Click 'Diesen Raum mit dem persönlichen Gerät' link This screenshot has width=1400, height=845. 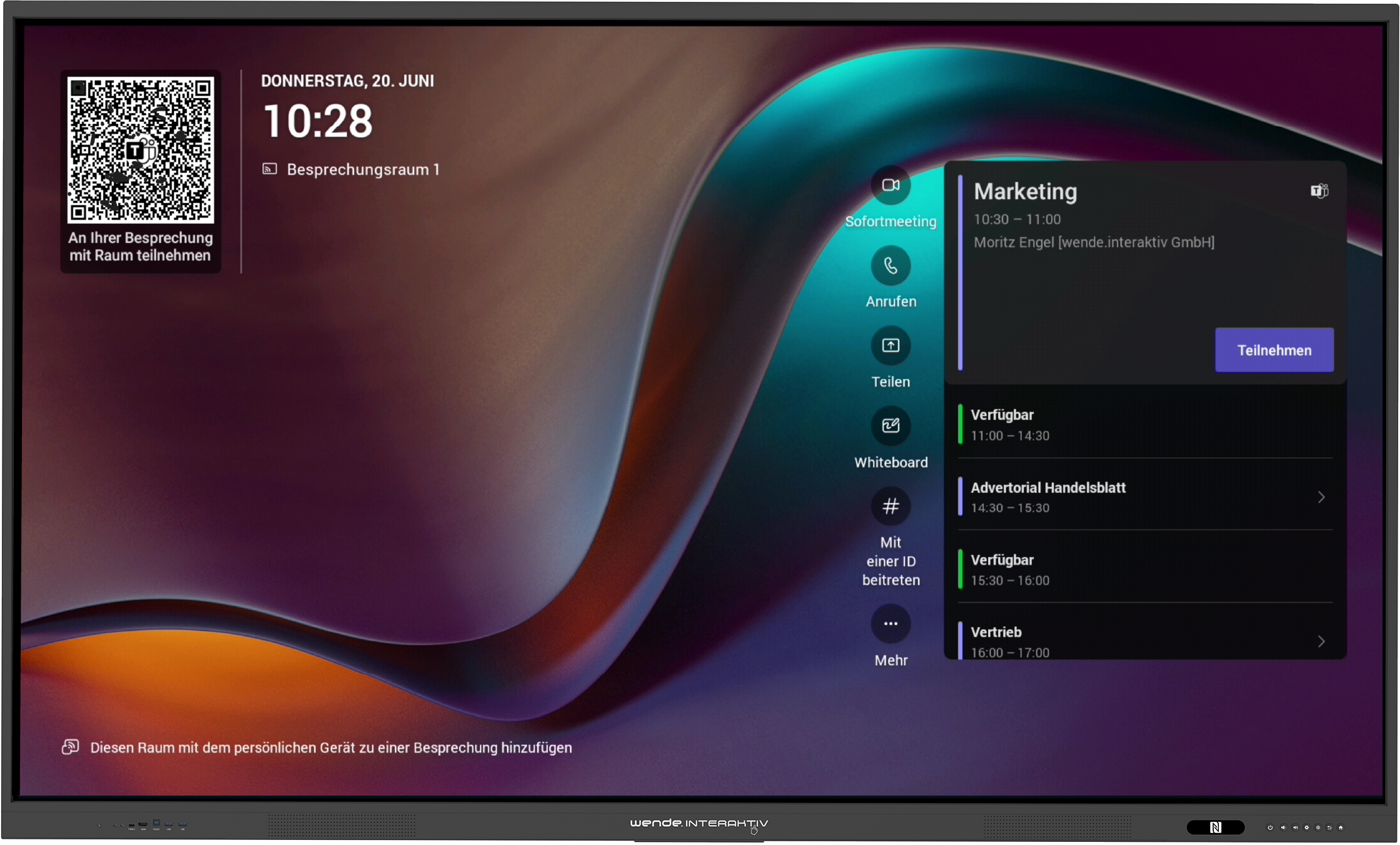pyautogui.click(x=330, y=748)
